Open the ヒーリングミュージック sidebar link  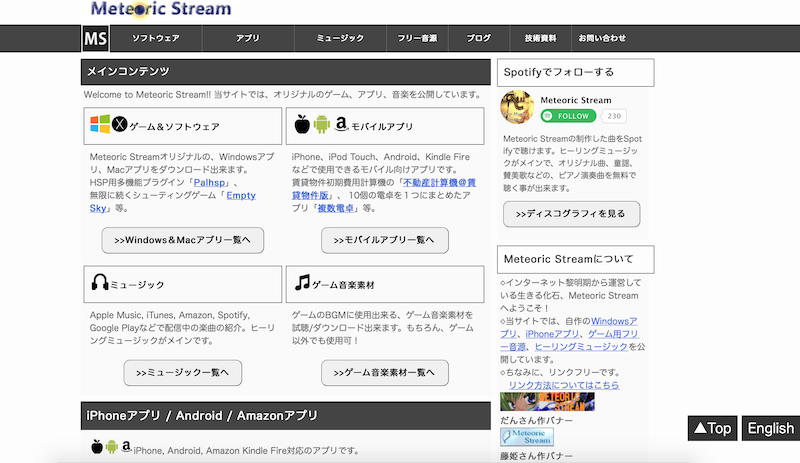581,347
